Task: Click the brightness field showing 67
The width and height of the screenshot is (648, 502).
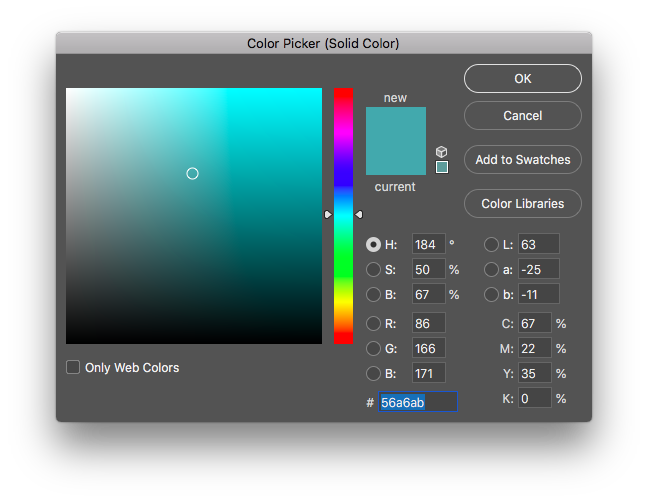Action: point(429,294)
